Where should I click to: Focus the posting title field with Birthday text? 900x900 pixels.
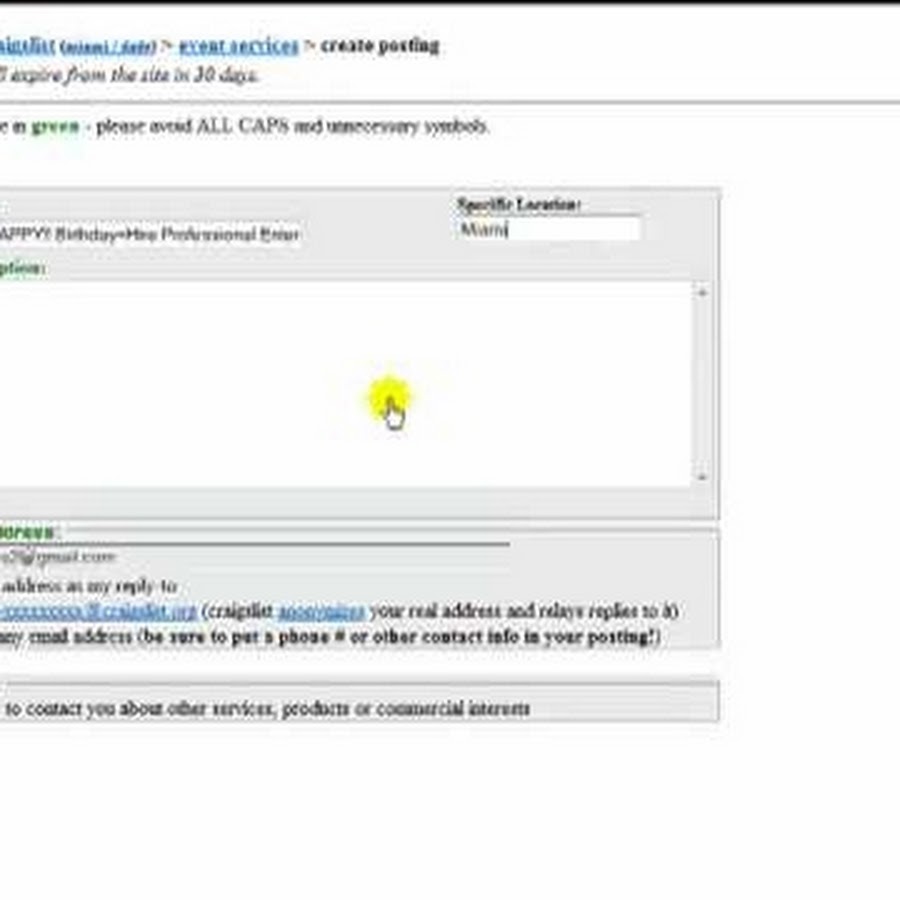[150, 234]
